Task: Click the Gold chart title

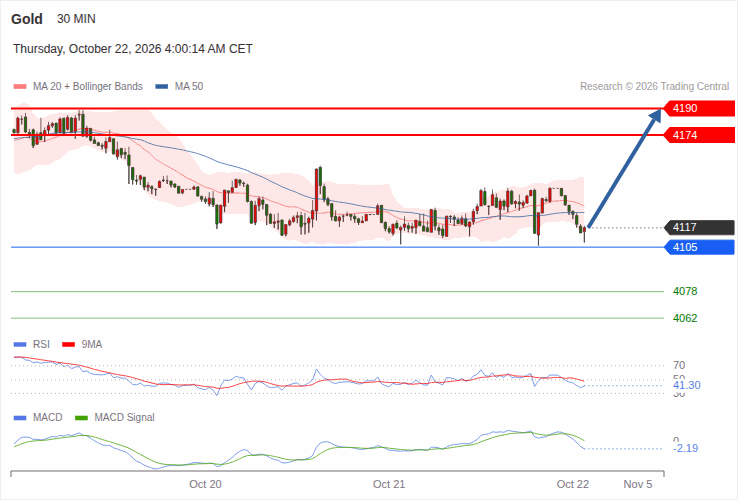Action: (x=27, y=19)
